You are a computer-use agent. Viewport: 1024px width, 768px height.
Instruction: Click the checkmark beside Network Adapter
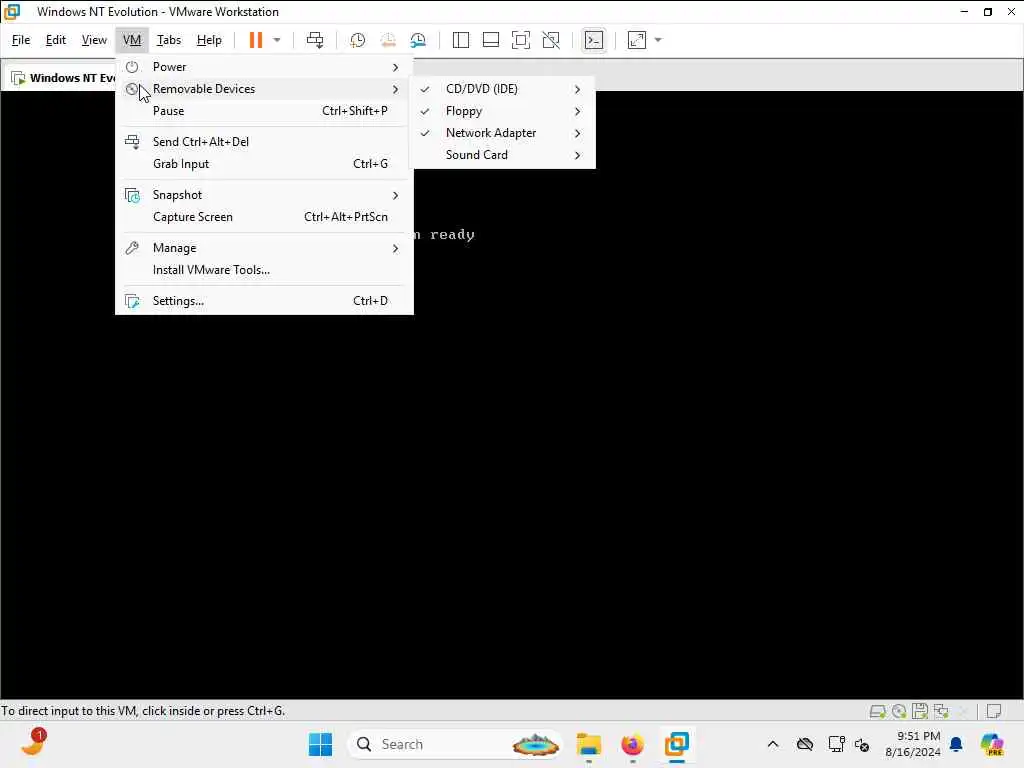(x=425, y=133)
